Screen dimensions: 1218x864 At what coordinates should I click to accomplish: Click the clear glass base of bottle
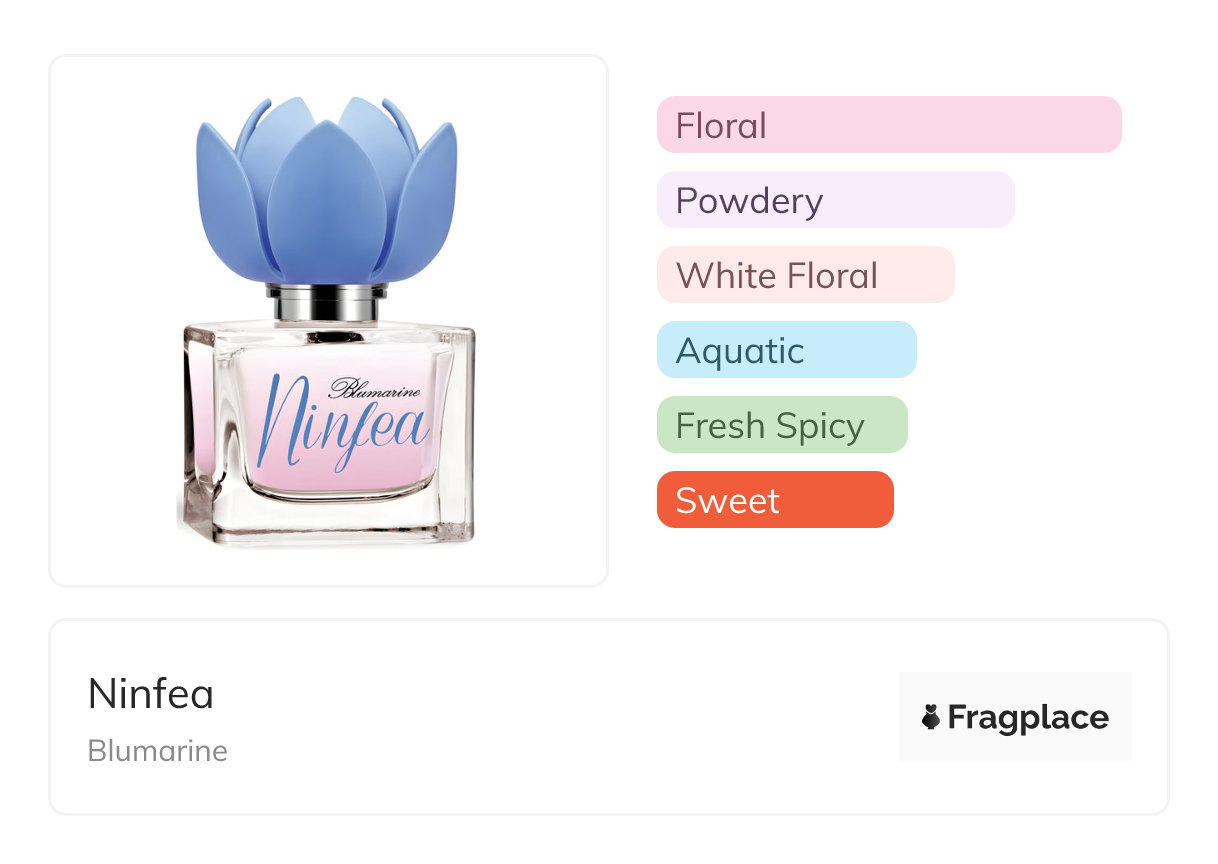[327, 520]
